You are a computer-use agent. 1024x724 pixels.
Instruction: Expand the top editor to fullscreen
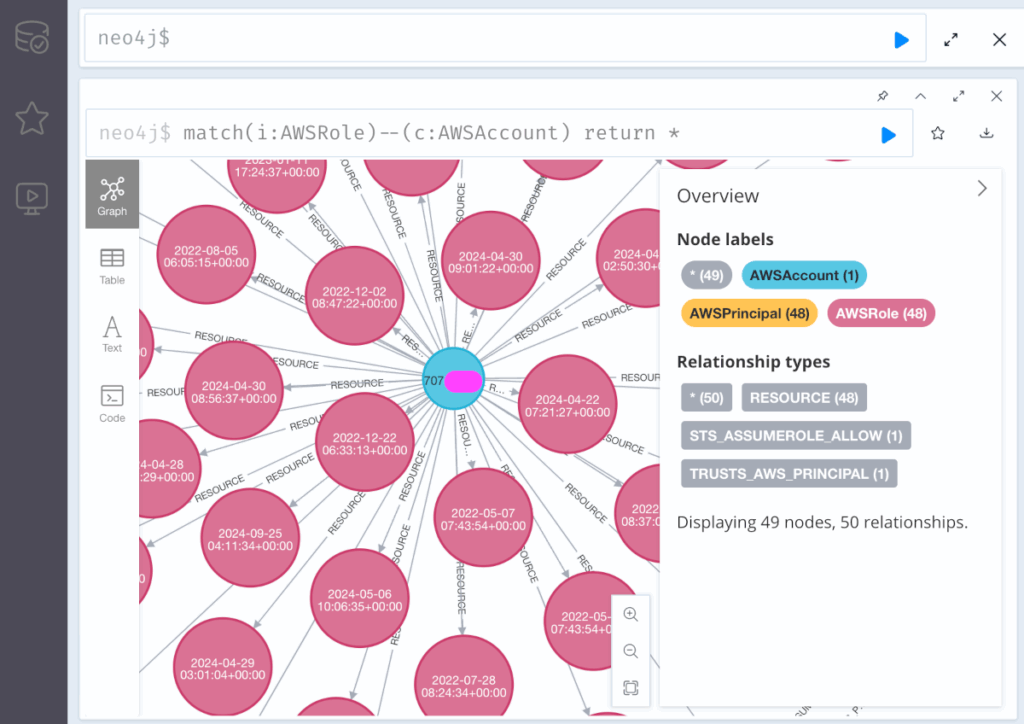click(x=951, y=40)
